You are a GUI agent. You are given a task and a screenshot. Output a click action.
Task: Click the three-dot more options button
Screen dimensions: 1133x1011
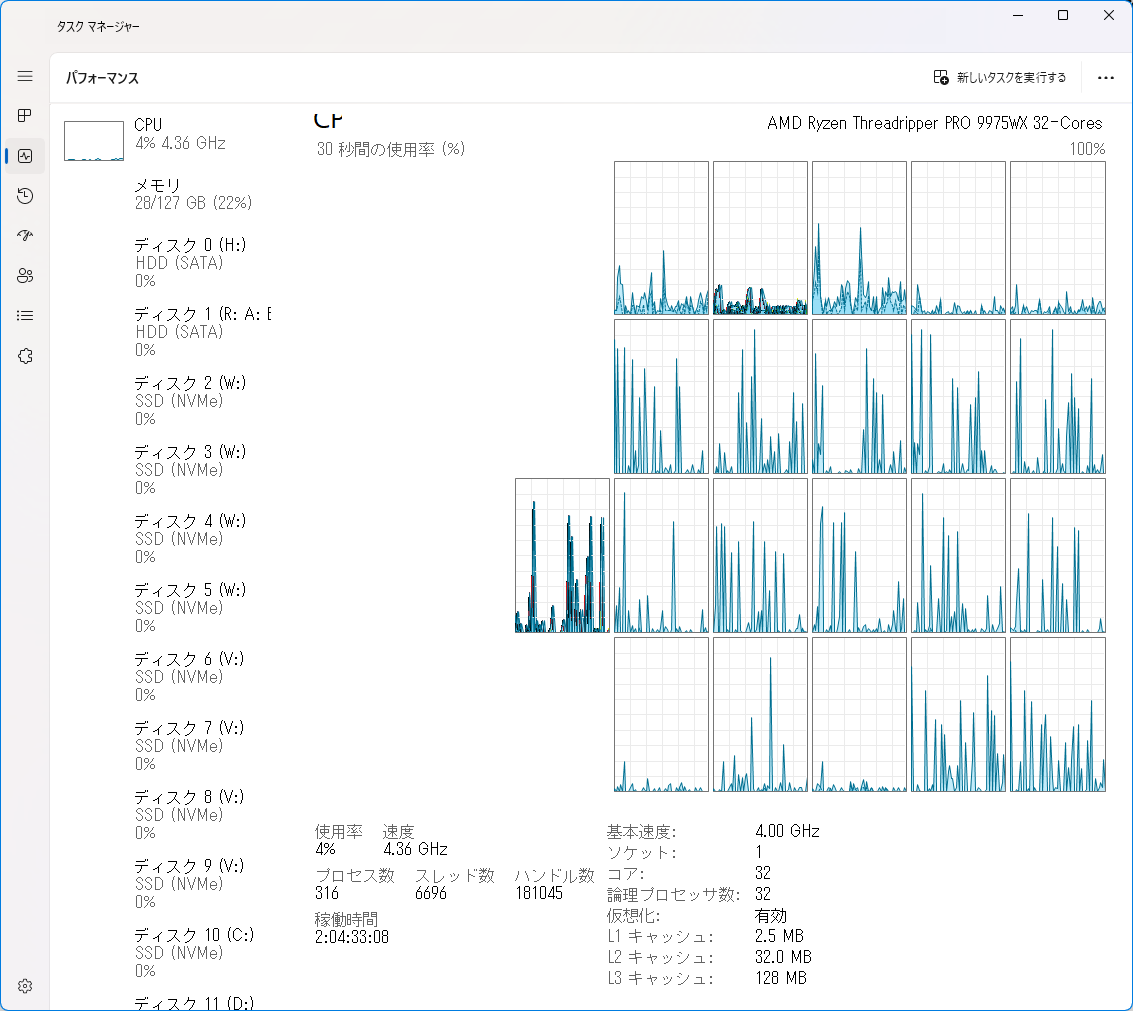pyautogui.click(x=1106, y=78)
